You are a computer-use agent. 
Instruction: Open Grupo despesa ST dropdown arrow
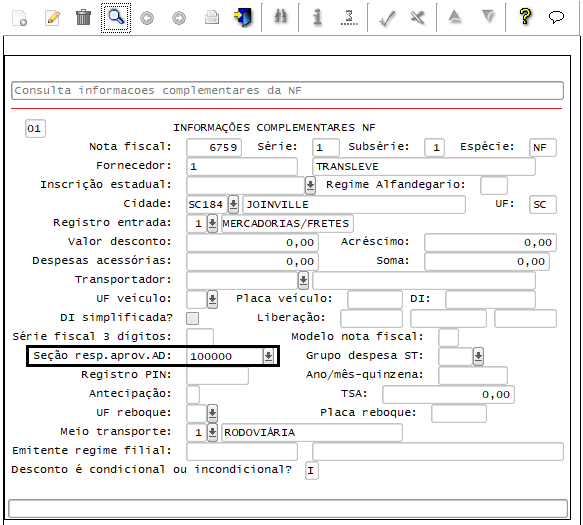pos(479,356)
